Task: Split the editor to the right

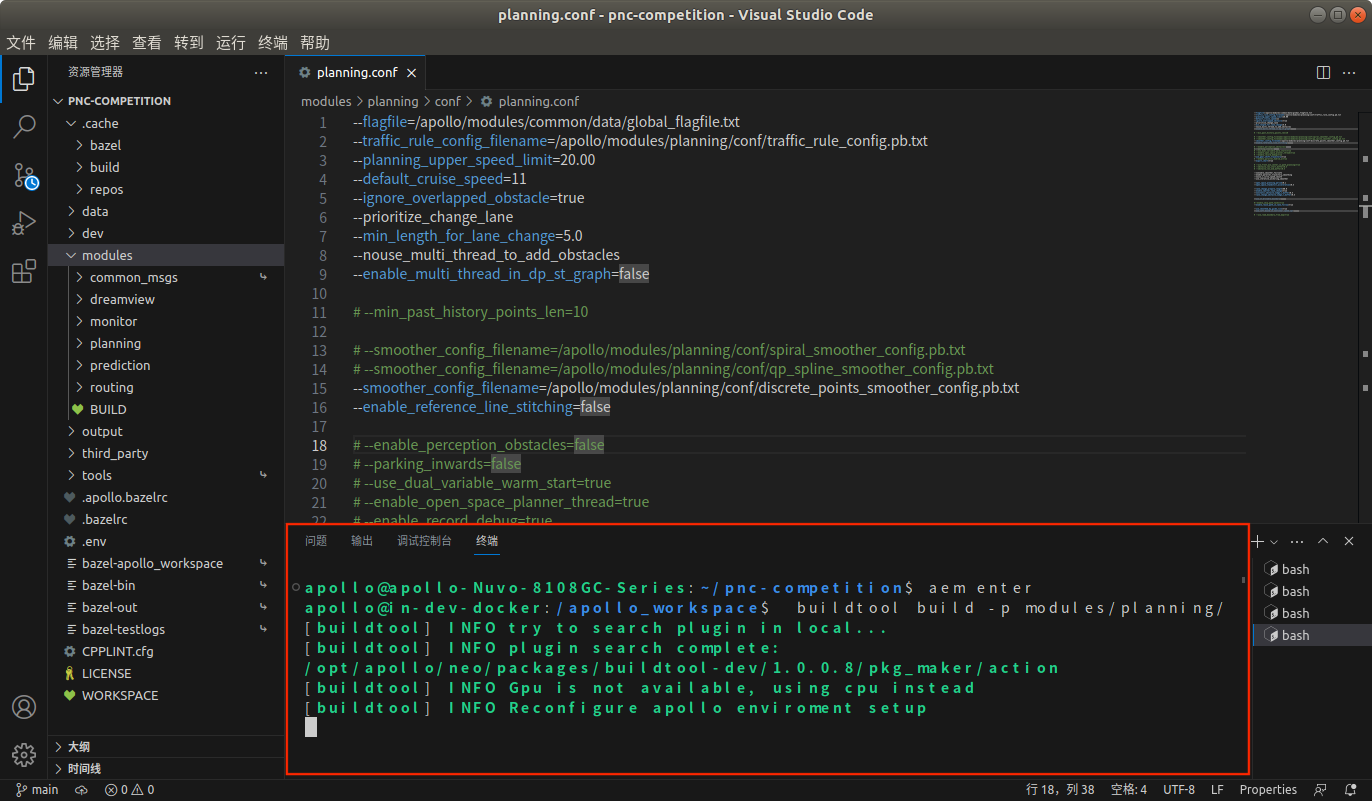Action: click(1323, 72)
